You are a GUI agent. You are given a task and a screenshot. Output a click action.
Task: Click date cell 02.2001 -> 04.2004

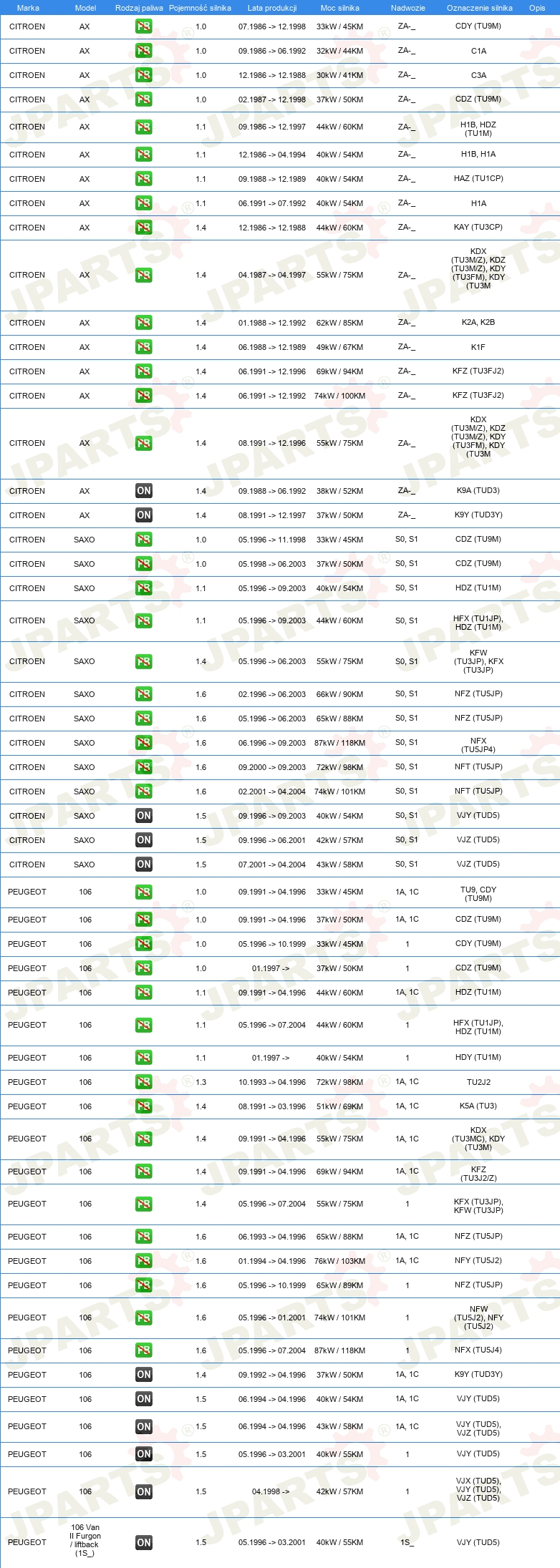(x=272, y=792)
